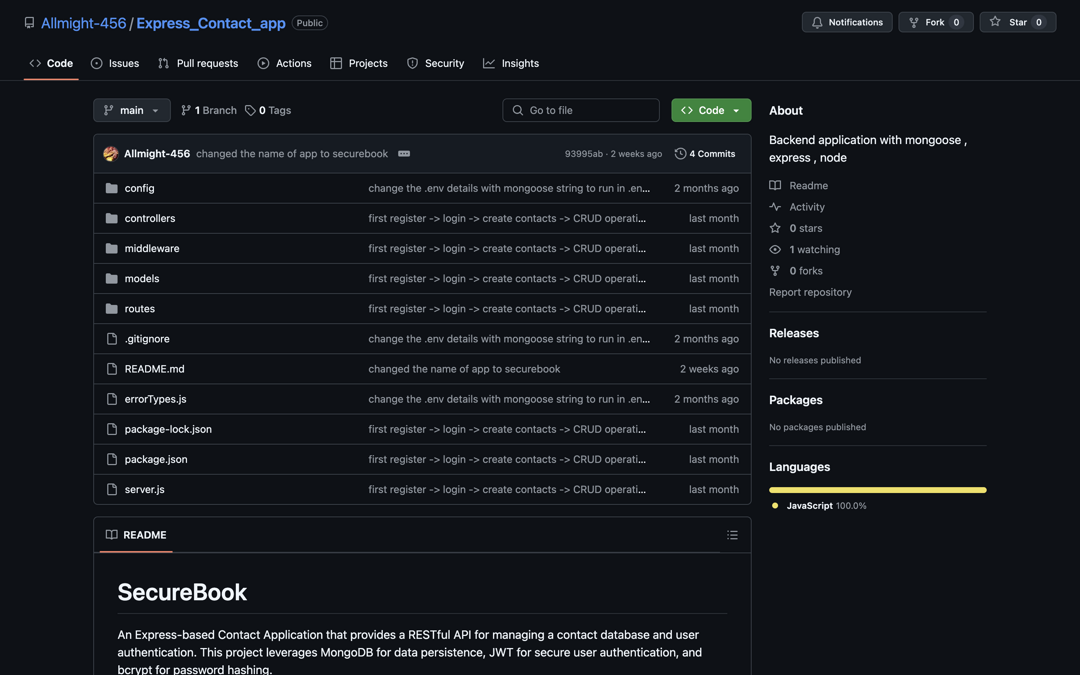Image resolution: width=1080 pixels, height=675 pixels.
Task: Click the 0 Tags link
Action: pyautogui.click(x=269, y=110)
